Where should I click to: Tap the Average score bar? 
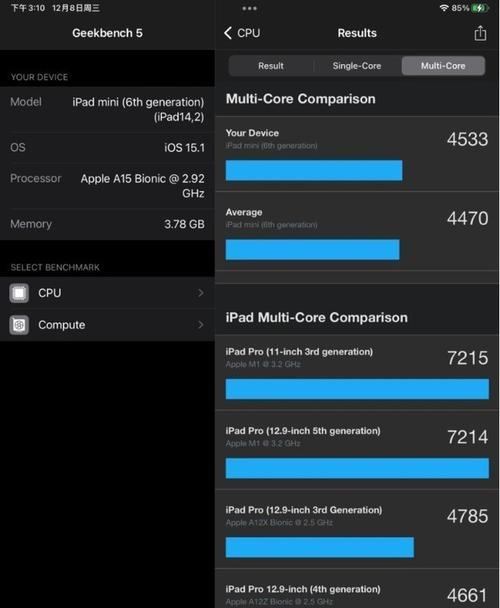pos(312,249)
